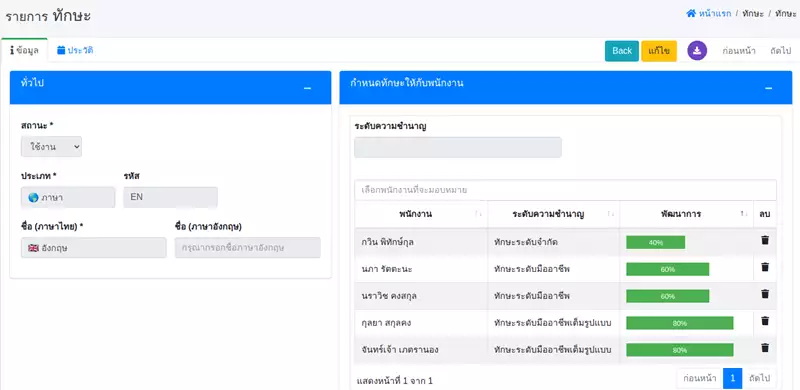This screenshot has width=800, height=390.
Task: Click the ชื่อ (ภาษาอังกฤษ) input field
Action: [x=247, y=248]
